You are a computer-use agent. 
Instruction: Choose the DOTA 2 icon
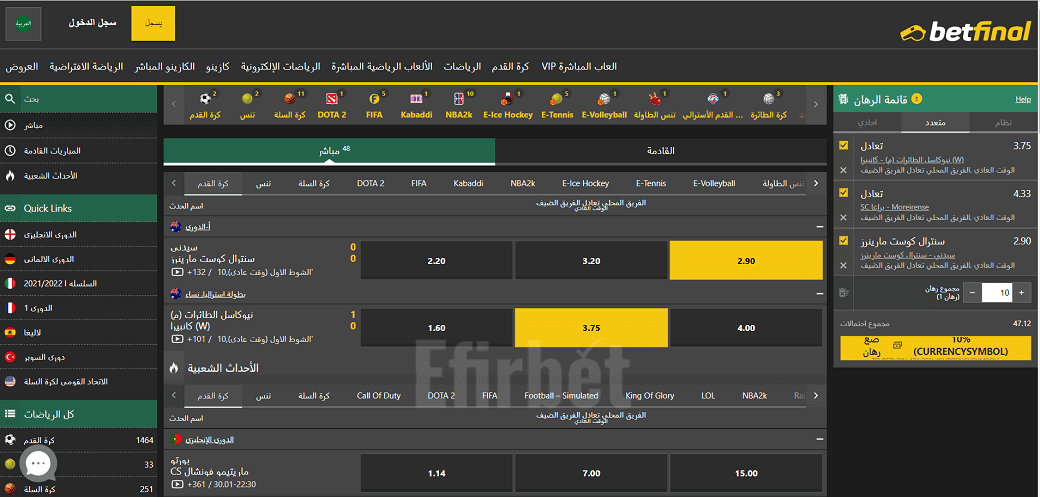[332, 99]
